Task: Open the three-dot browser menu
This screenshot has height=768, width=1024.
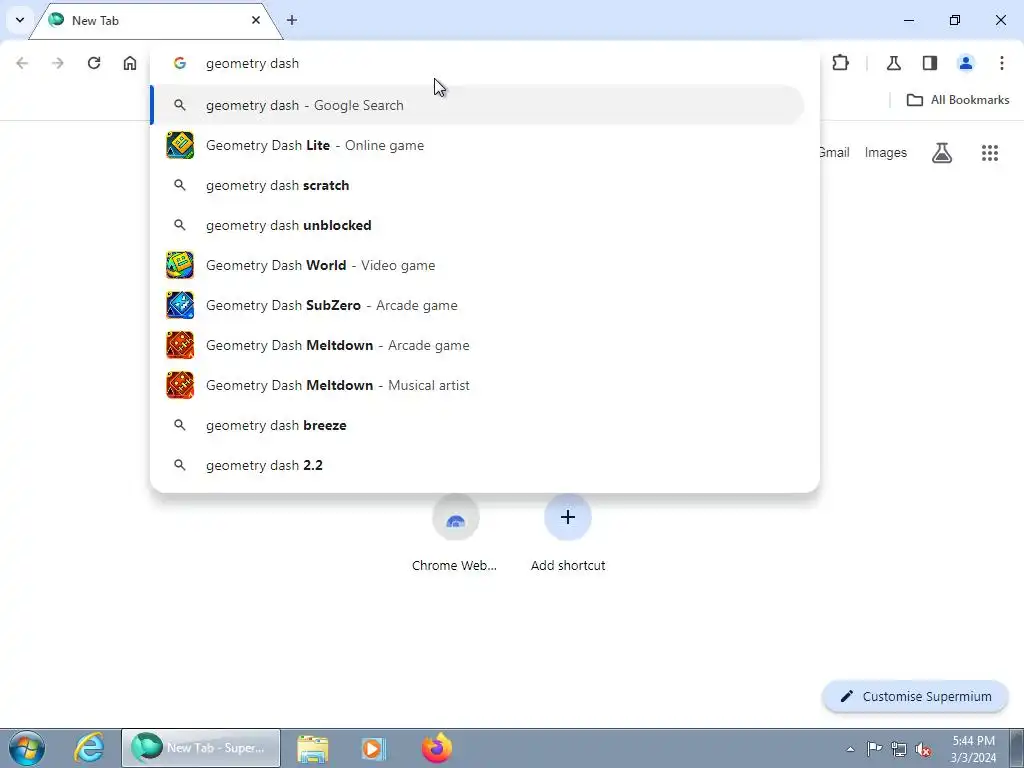Action: [1002, 63]
